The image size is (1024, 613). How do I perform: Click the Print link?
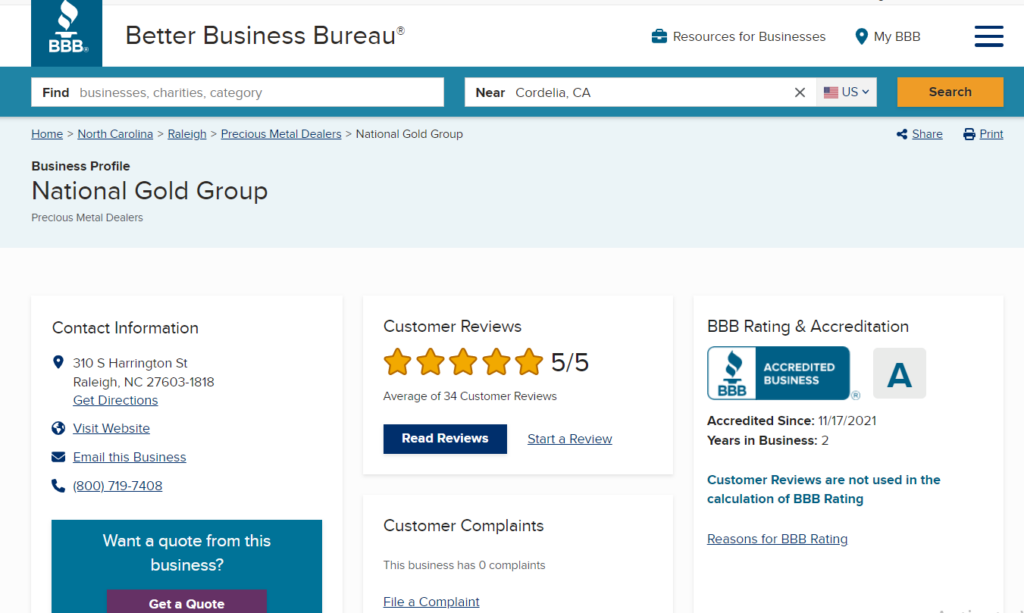point(991,134)
